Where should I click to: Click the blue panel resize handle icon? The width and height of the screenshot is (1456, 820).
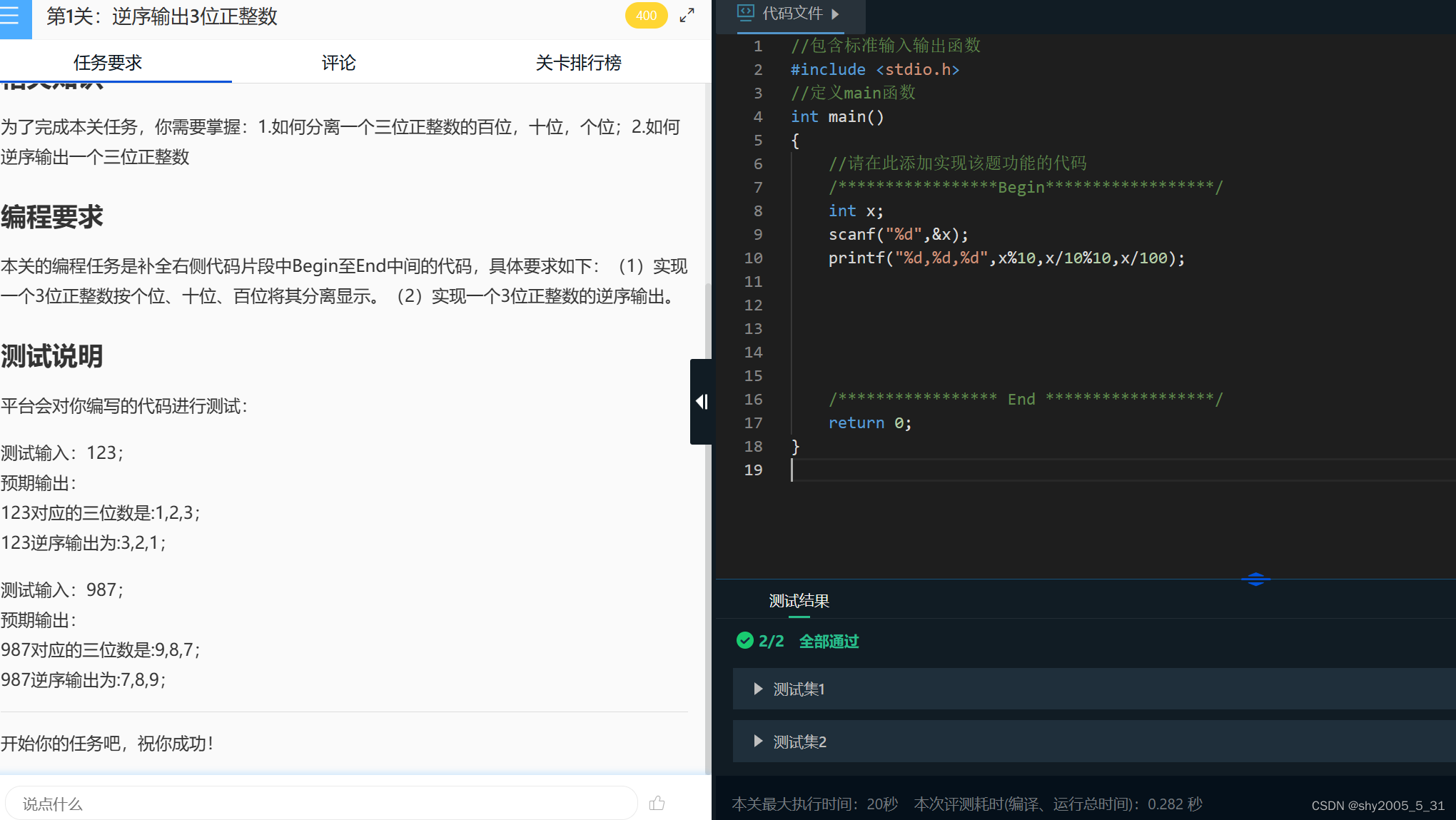coord(1255,579)
